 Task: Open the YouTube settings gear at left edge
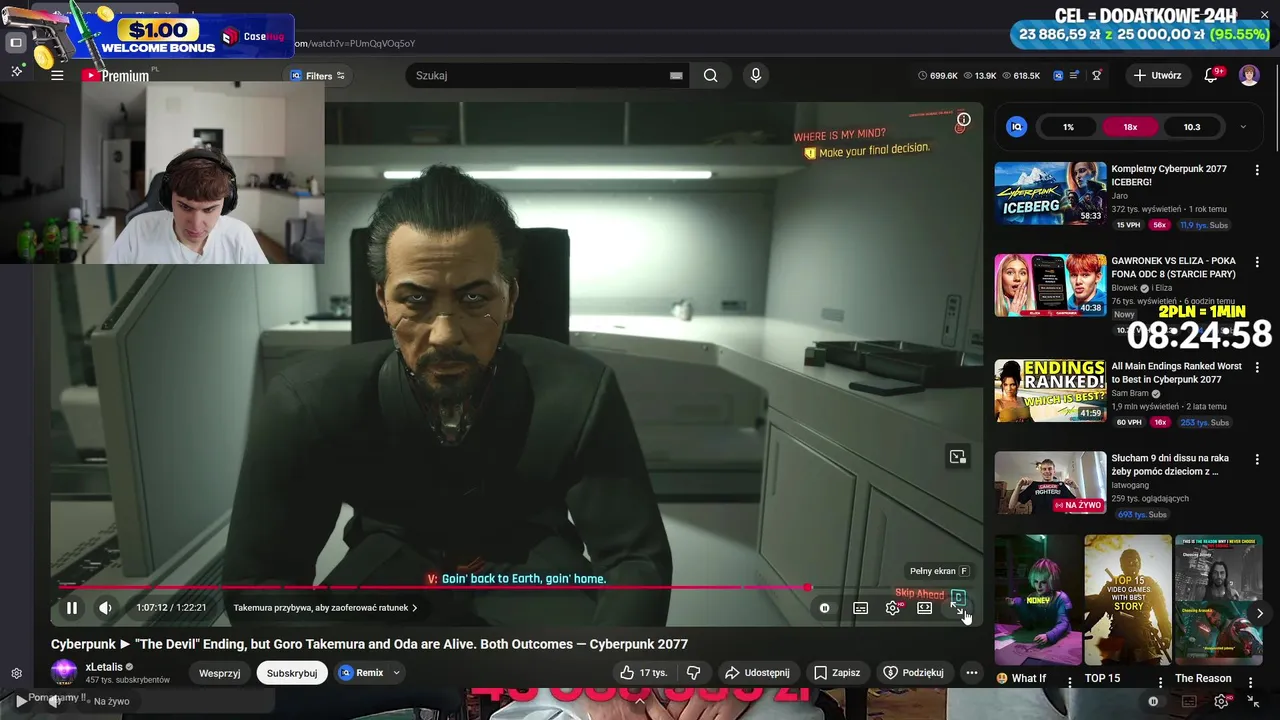tap(16, 674)
